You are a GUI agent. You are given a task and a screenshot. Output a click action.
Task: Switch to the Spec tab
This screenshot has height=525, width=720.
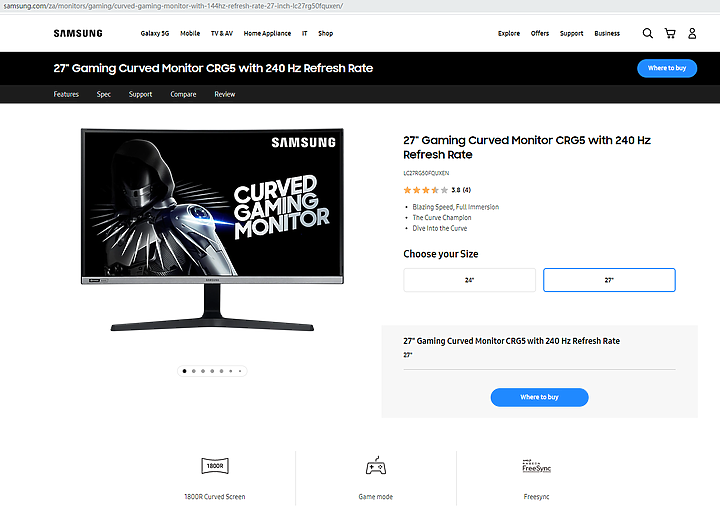[104, 94]
